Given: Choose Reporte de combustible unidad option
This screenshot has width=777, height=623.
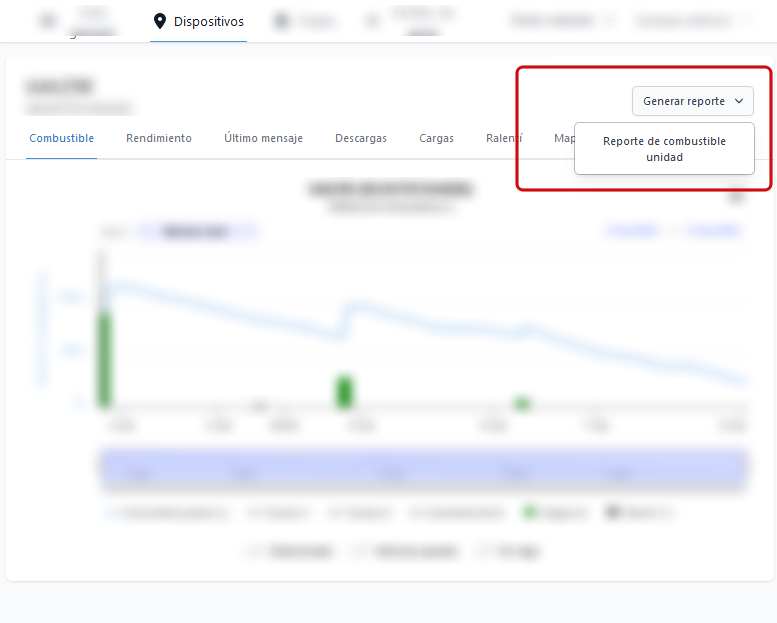Looking at the screenshot, I should pyautogui.click(x=664, y=149).
